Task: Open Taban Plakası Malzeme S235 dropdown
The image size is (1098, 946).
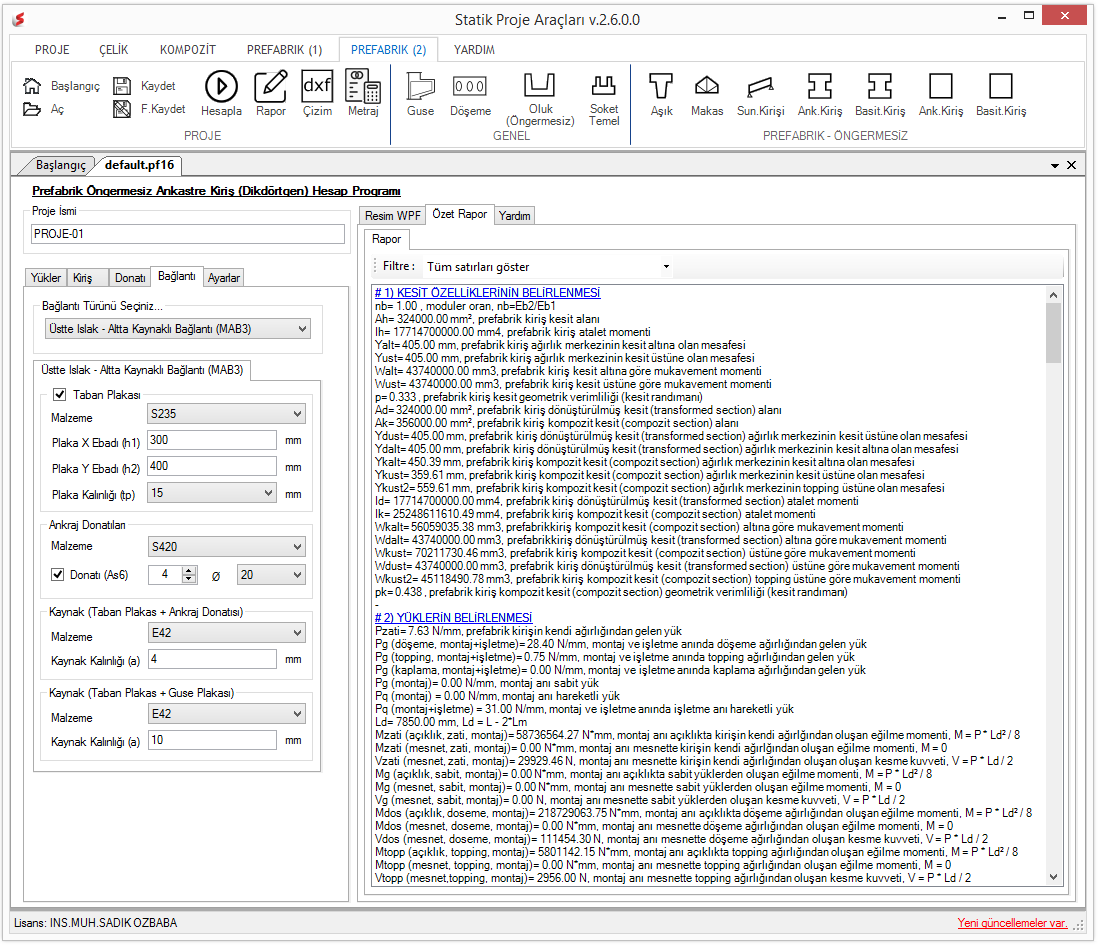Action: tap(226, 414)
